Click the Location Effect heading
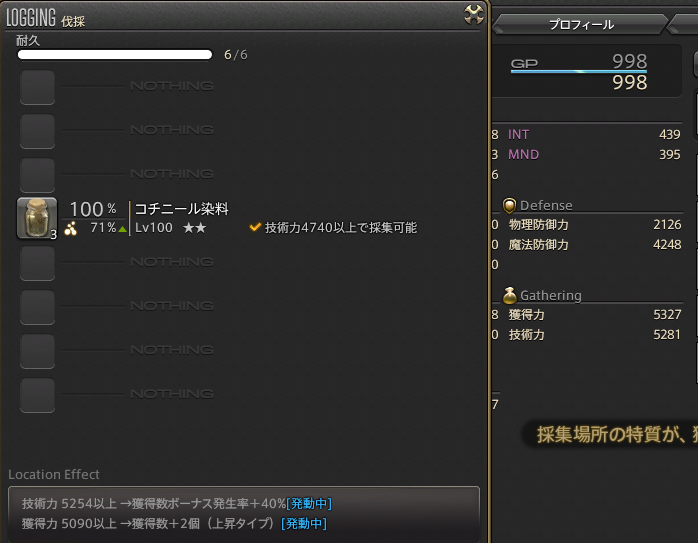This screenshot has width=698, height=543. (x=54, y=474)
